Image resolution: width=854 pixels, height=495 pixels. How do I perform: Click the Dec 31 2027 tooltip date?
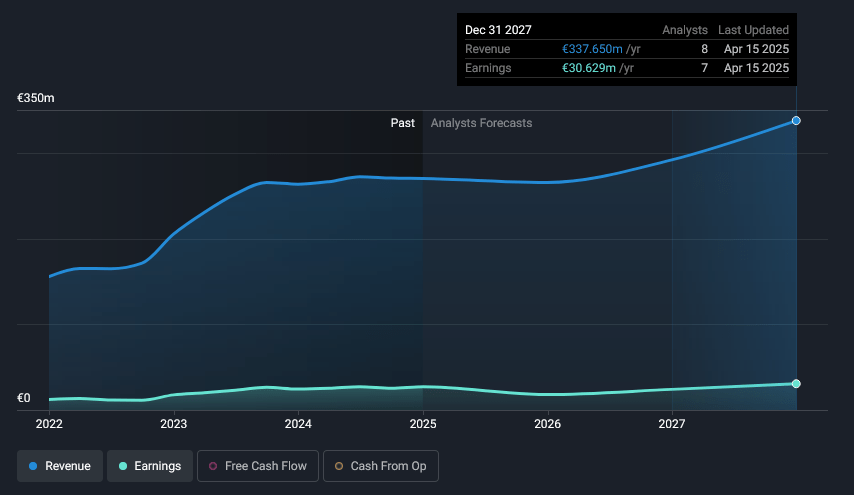(498, 30)
